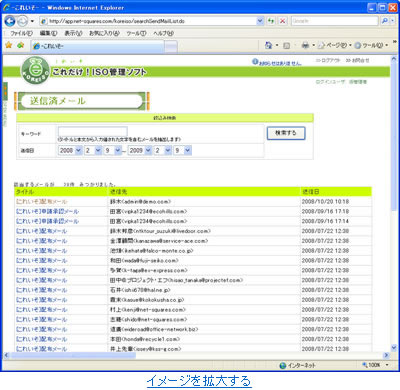Click the イメージを拡大する link

tap(199, 381)
